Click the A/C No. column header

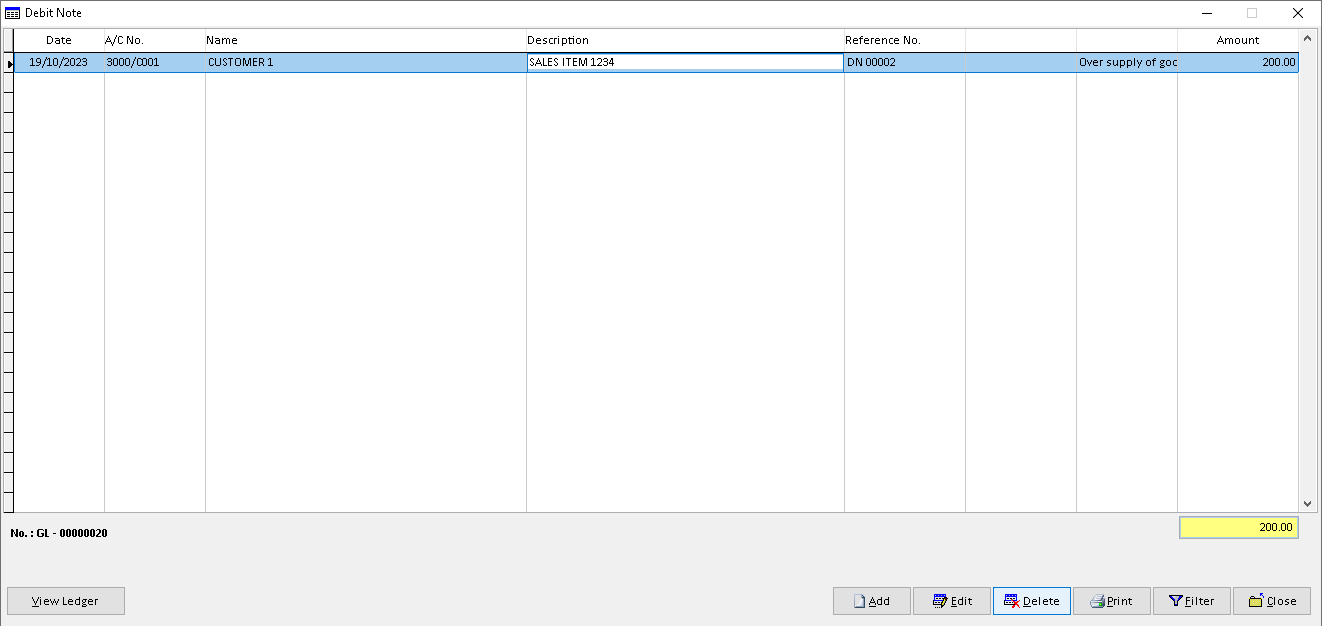pos(154,40)
